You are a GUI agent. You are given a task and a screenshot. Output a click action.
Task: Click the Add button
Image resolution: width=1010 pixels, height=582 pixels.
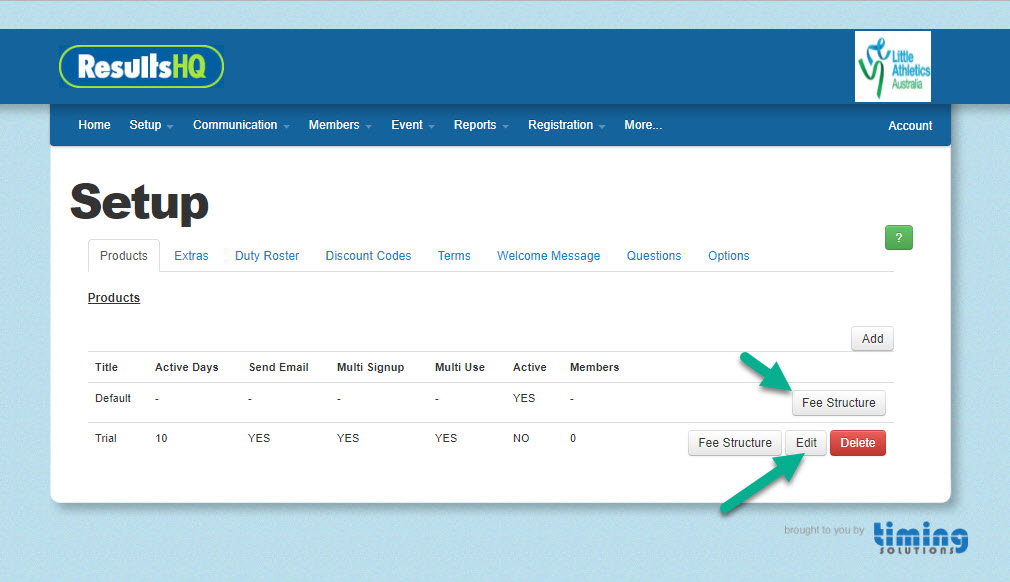point(871,338)
